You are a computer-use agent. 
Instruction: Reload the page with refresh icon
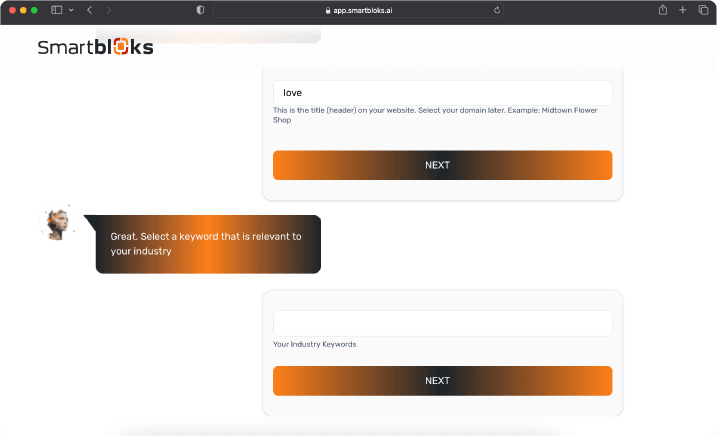[497, 10]
